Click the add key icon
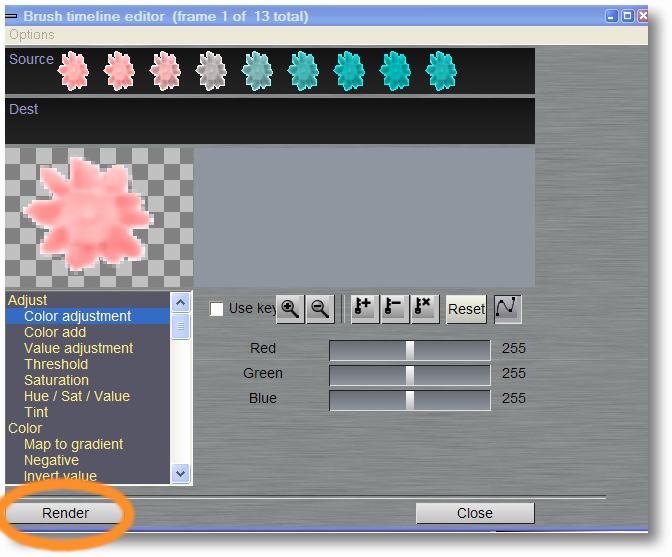Image resolution: width=672 pixels, height=557 pixels. pyautogui.click(x=364, y=309)
